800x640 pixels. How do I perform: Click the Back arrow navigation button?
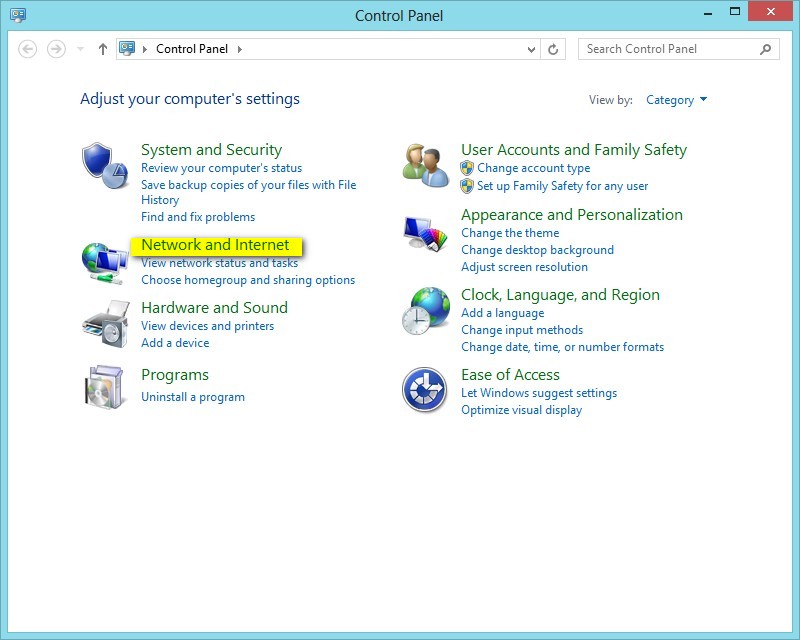(x=28, y=50)
